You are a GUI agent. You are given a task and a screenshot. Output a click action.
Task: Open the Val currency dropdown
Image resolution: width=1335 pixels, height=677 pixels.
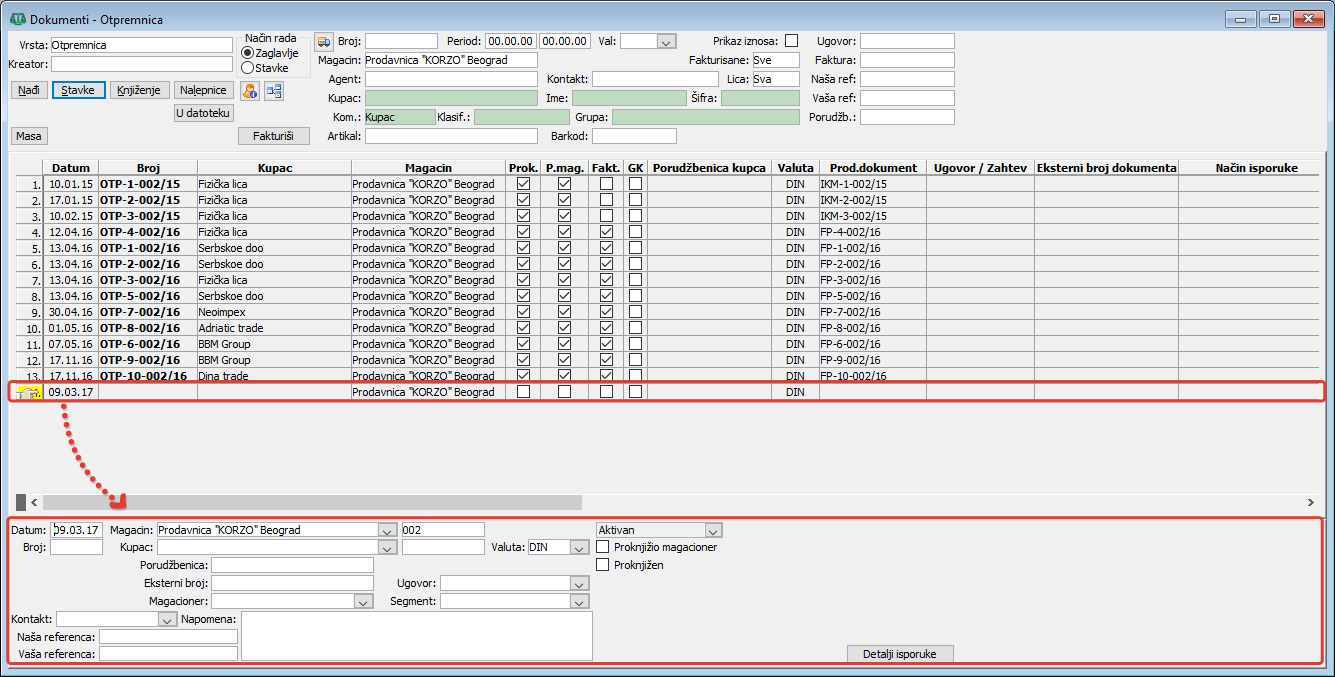666,42
